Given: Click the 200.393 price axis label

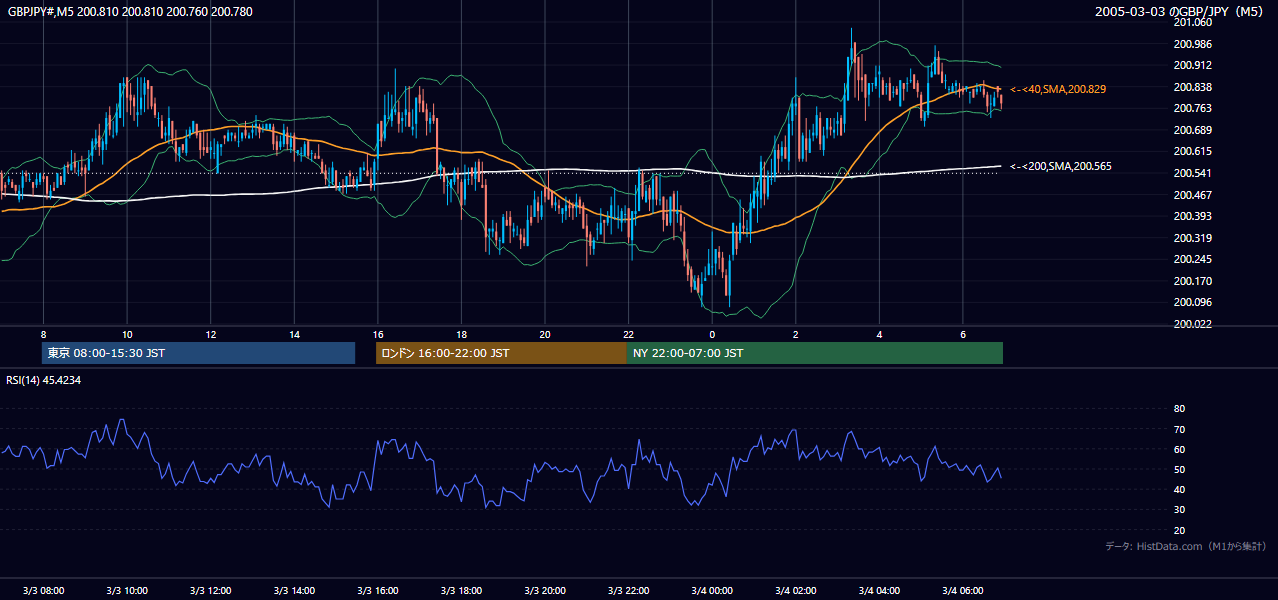Looking at the screenshot, I should pos(1194,216).
